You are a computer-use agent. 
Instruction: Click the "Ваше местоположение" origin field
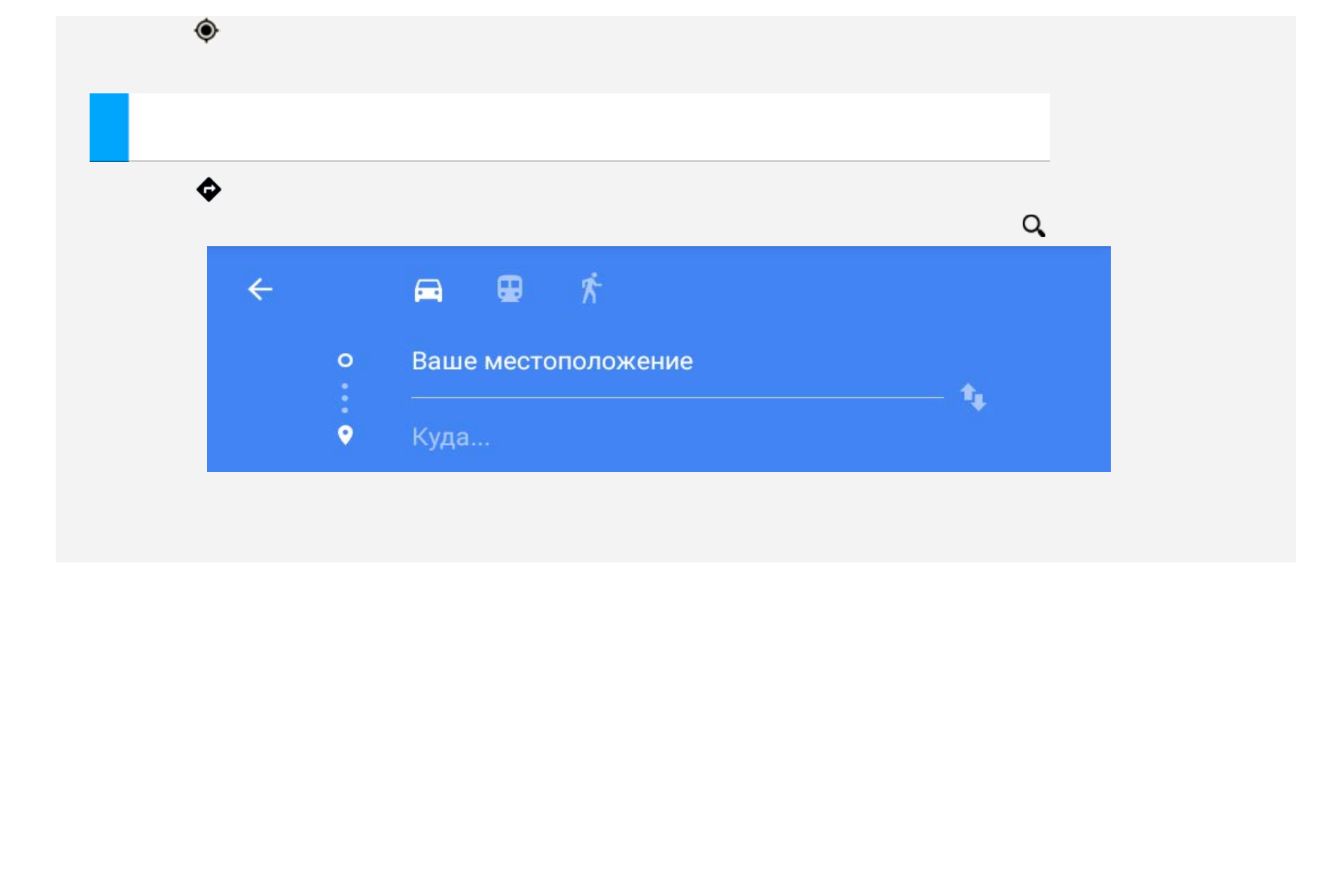(x=552, y=361)
